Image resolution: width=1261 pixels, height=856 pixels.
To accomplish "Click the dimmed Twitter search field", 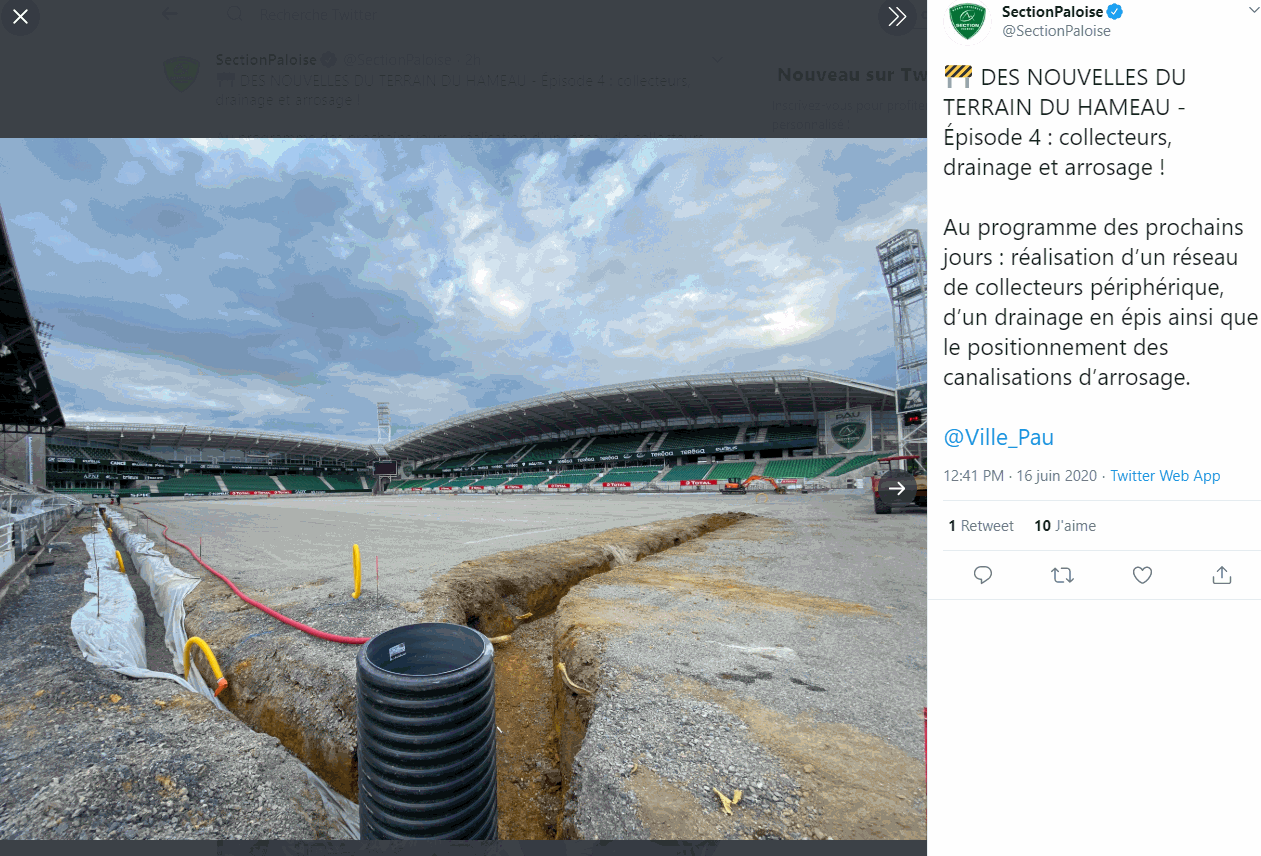I will [x=320, y=15].
